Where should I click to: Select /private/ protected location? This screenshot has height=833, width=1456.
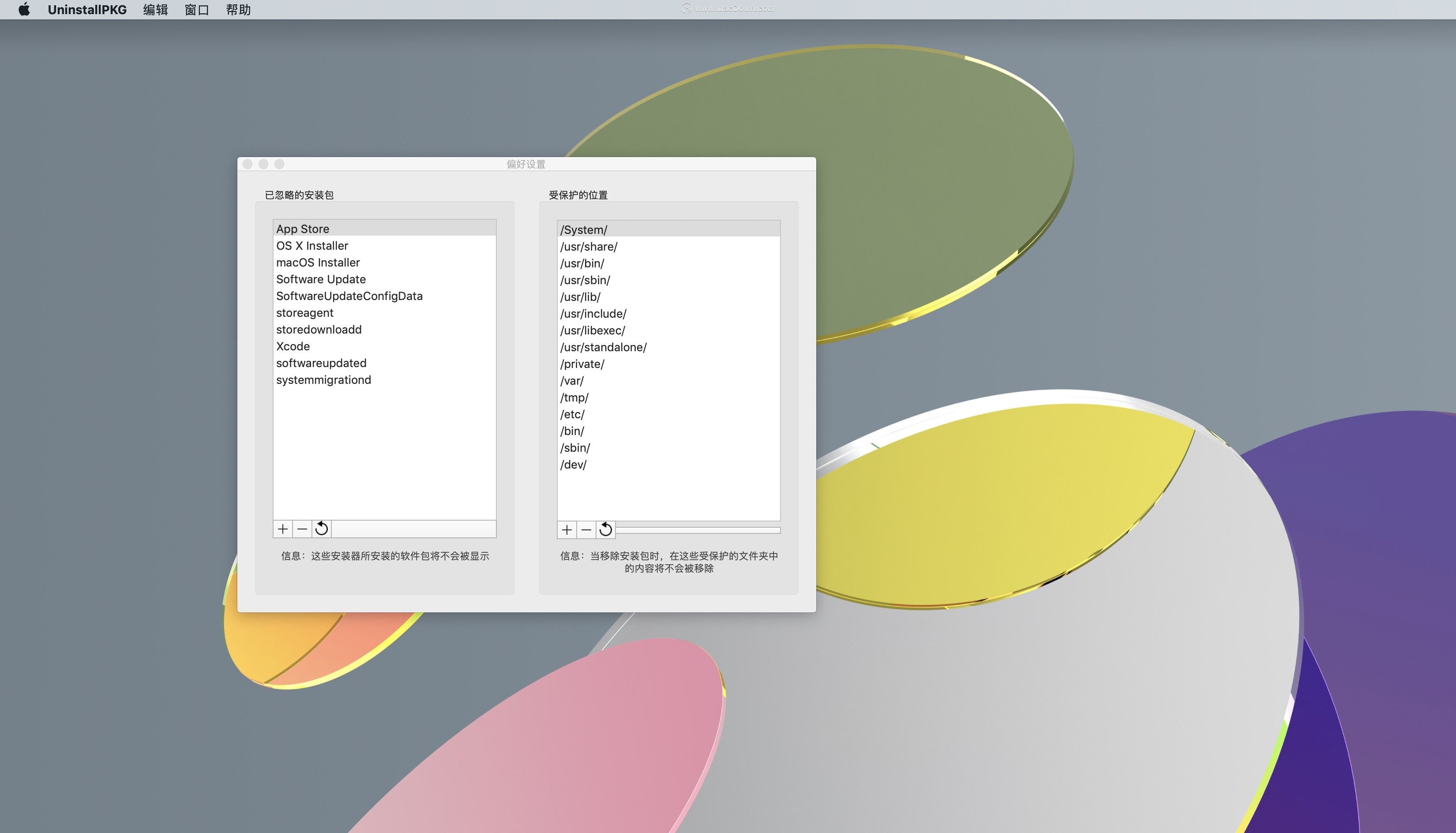(669, 364)
